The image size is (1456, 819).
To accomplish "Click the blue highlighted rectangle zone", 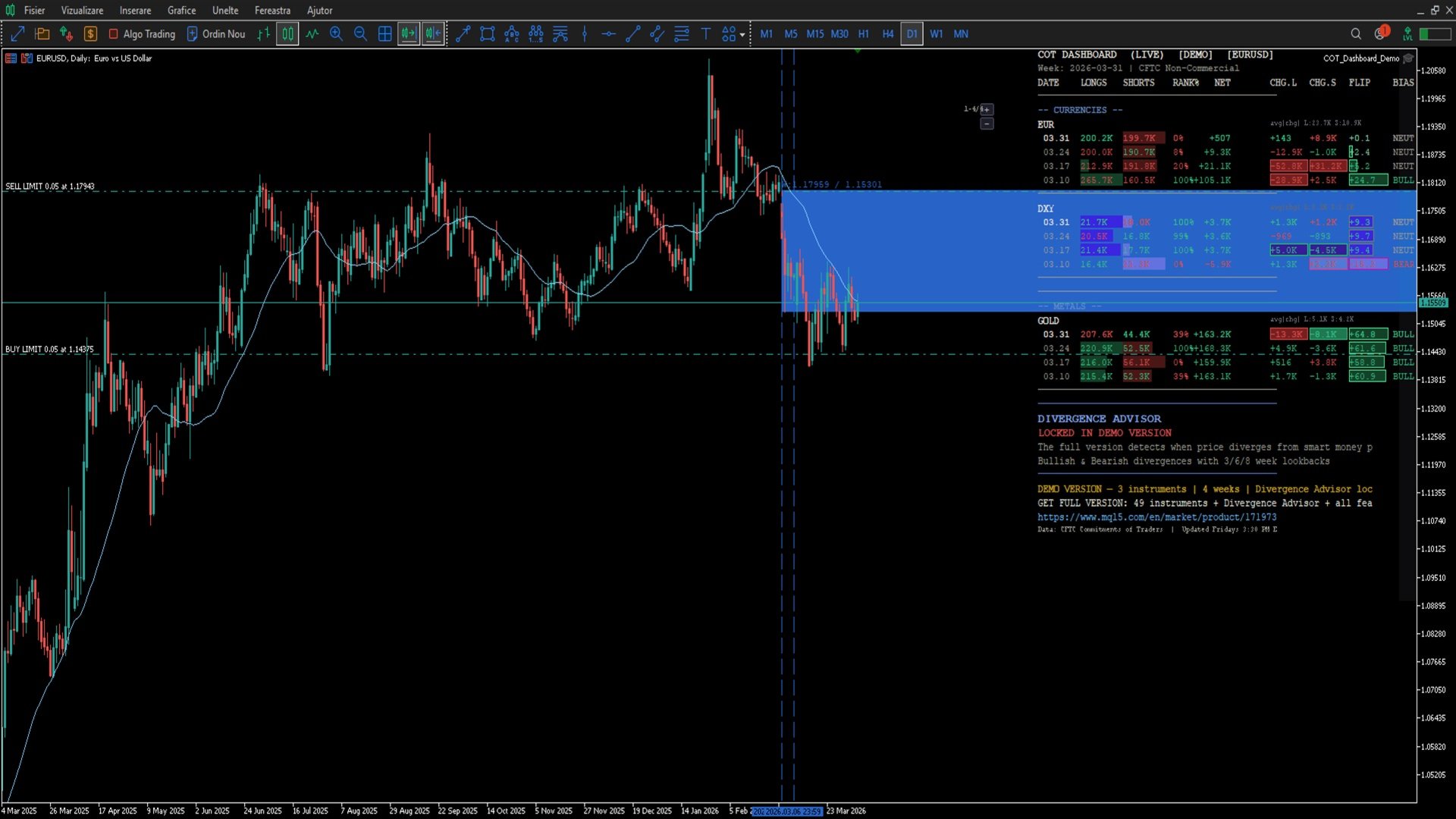I will click(x=910, y=250).
